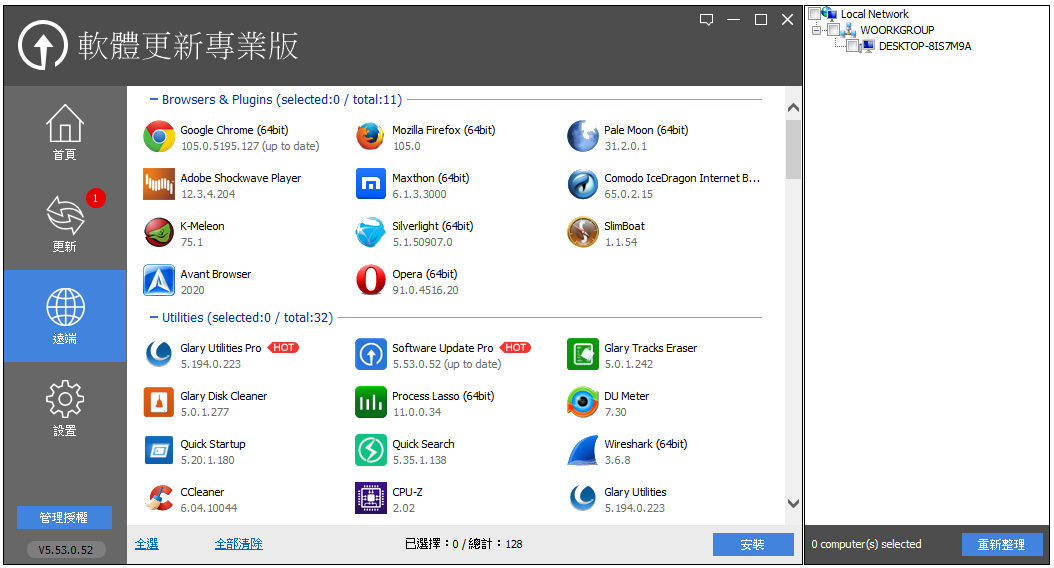
Task: Click the HOT badge on Software Update Pro
Action: tap(516, 348)
